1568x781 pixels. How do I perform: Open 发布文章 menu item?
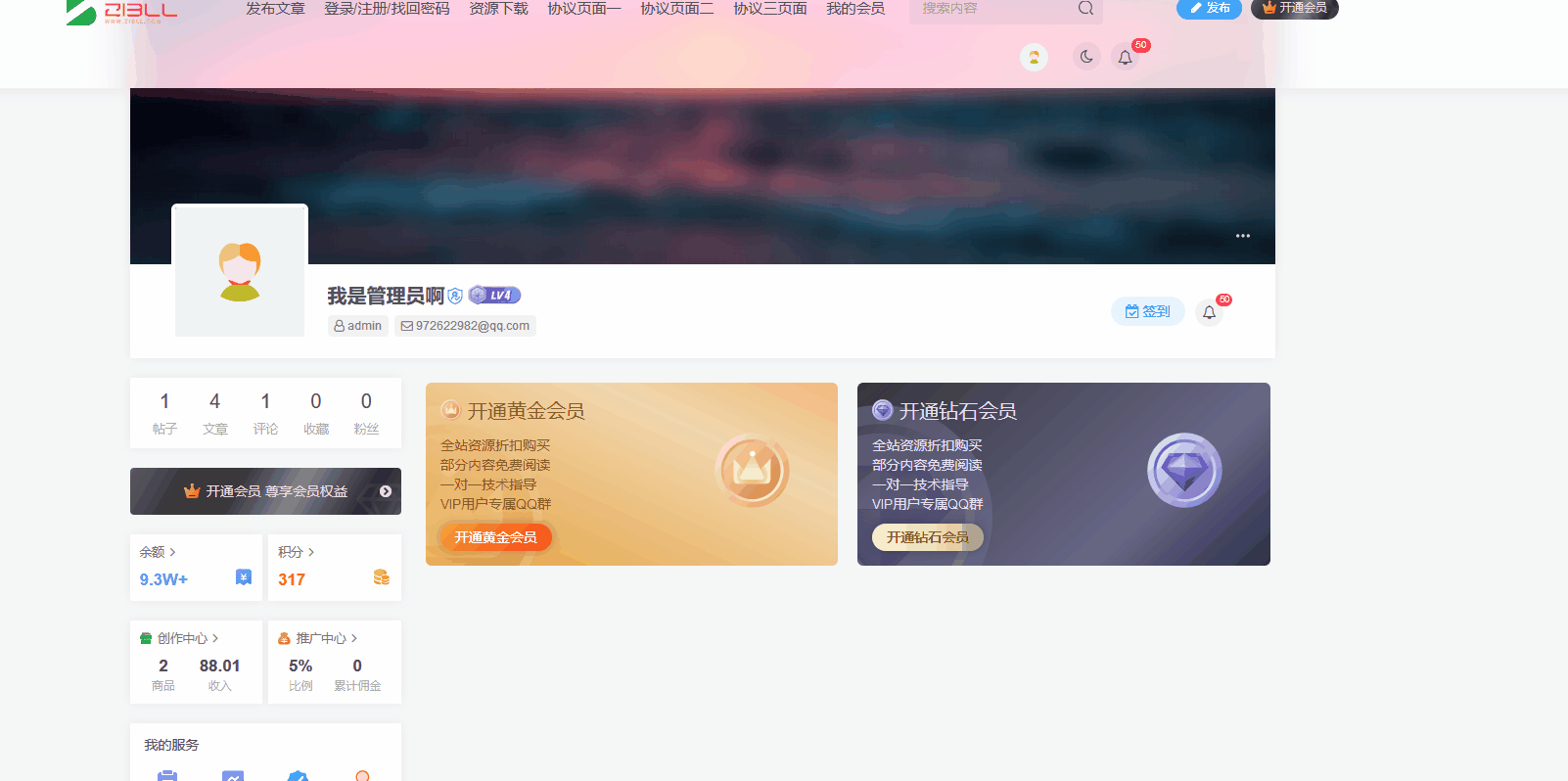(x=276, y=9)
